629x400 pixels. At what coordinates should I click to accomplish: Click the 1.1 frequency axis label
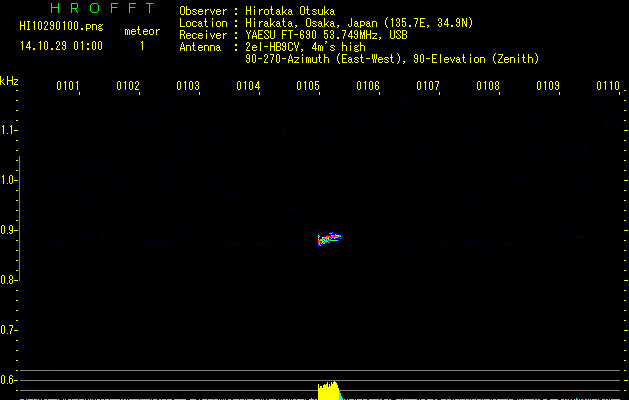click(8, 130)
